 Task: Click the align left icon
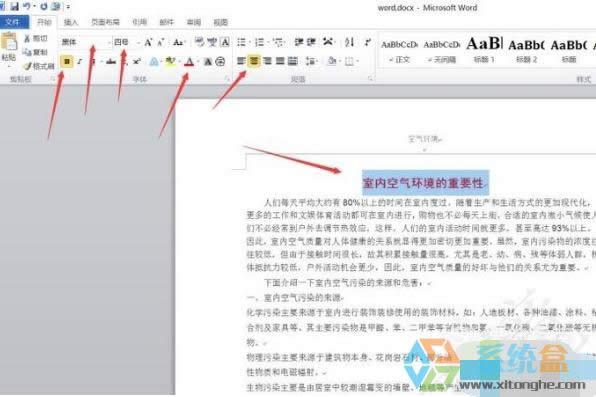[241, 61]
